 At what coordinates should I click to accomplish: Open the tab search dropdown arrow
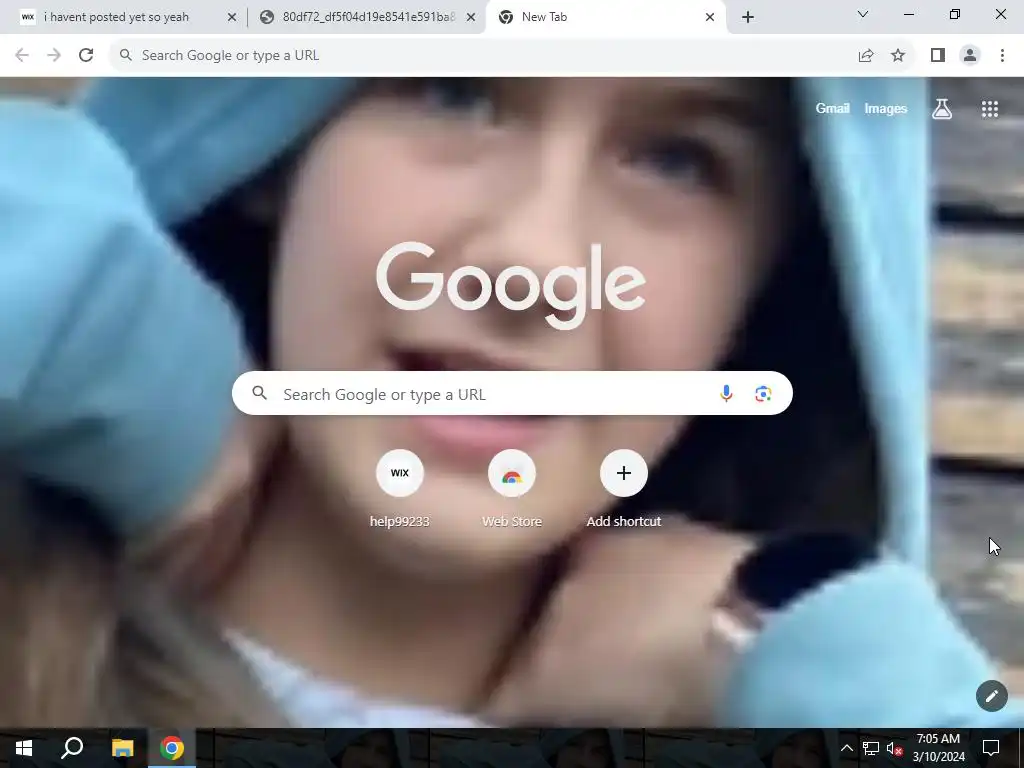pyautogui.click(x=863, y=14)
